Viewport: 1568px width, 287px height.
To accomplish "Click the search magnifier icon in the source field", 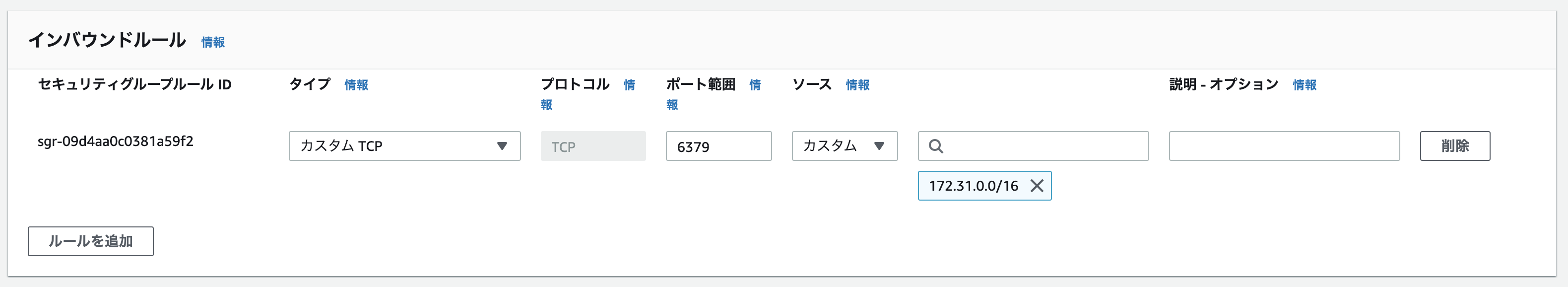I will [938, 146].
